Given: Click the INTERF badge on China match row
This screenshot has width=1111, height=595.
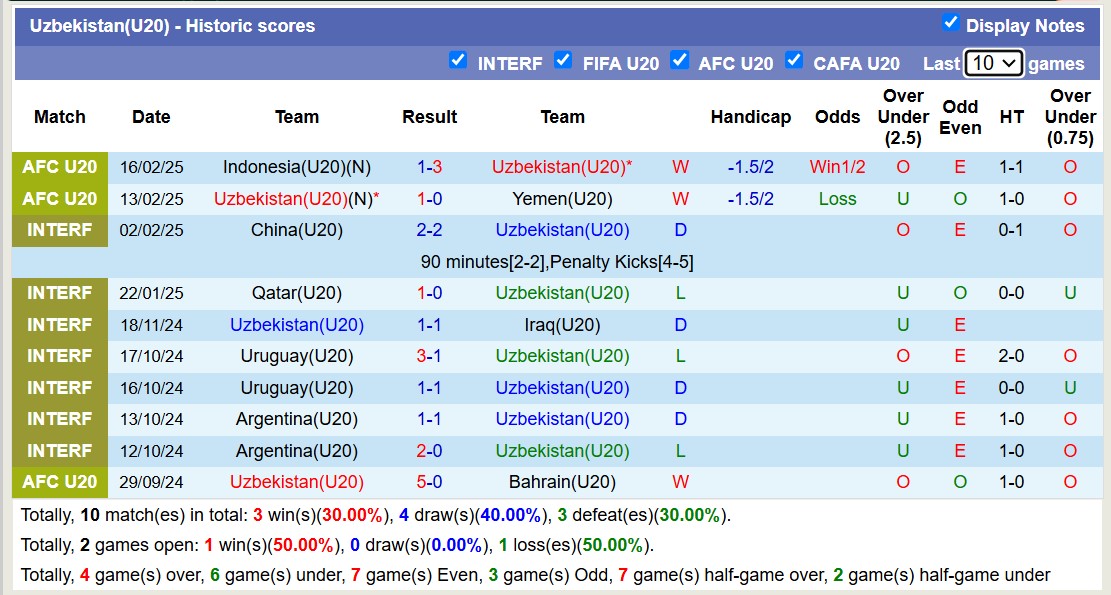Looking at the screenshot, I should (60, 229).
